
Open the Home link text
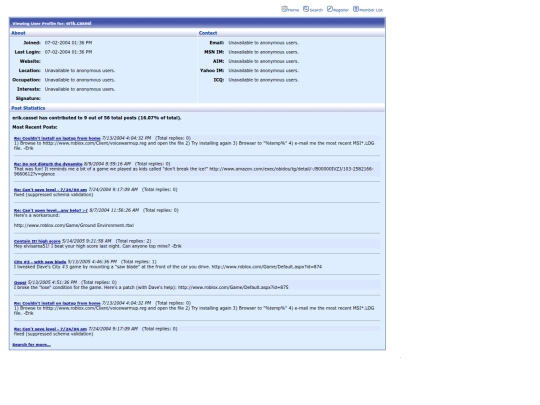(293, 10)
